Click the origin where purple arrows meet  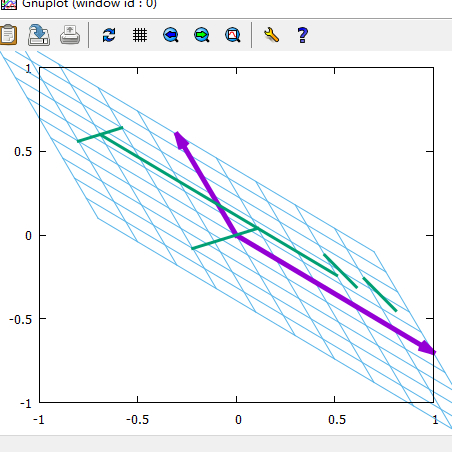click(x=236, y=235)
